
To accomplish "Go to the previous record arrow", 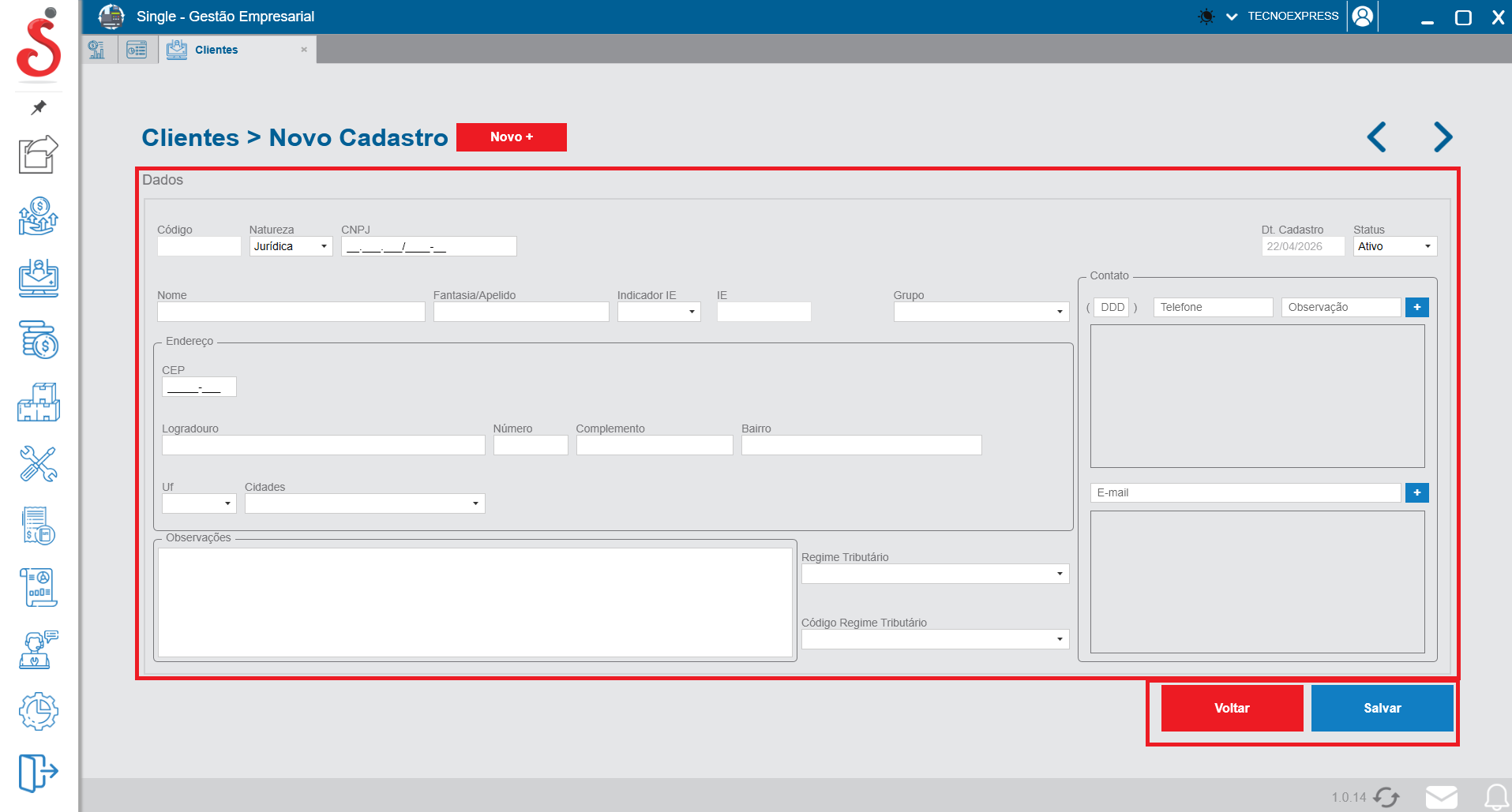I will click(1377, 137).
